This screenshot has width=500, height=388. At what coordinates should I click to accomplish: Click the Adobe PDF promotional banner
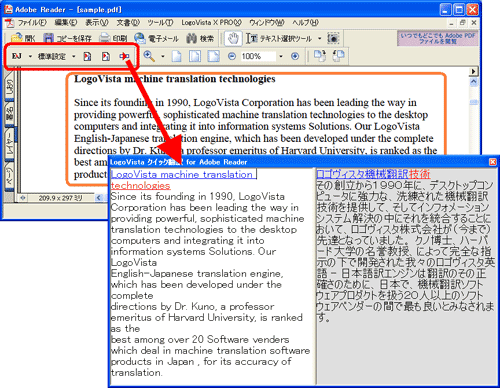tap(438, 39)
